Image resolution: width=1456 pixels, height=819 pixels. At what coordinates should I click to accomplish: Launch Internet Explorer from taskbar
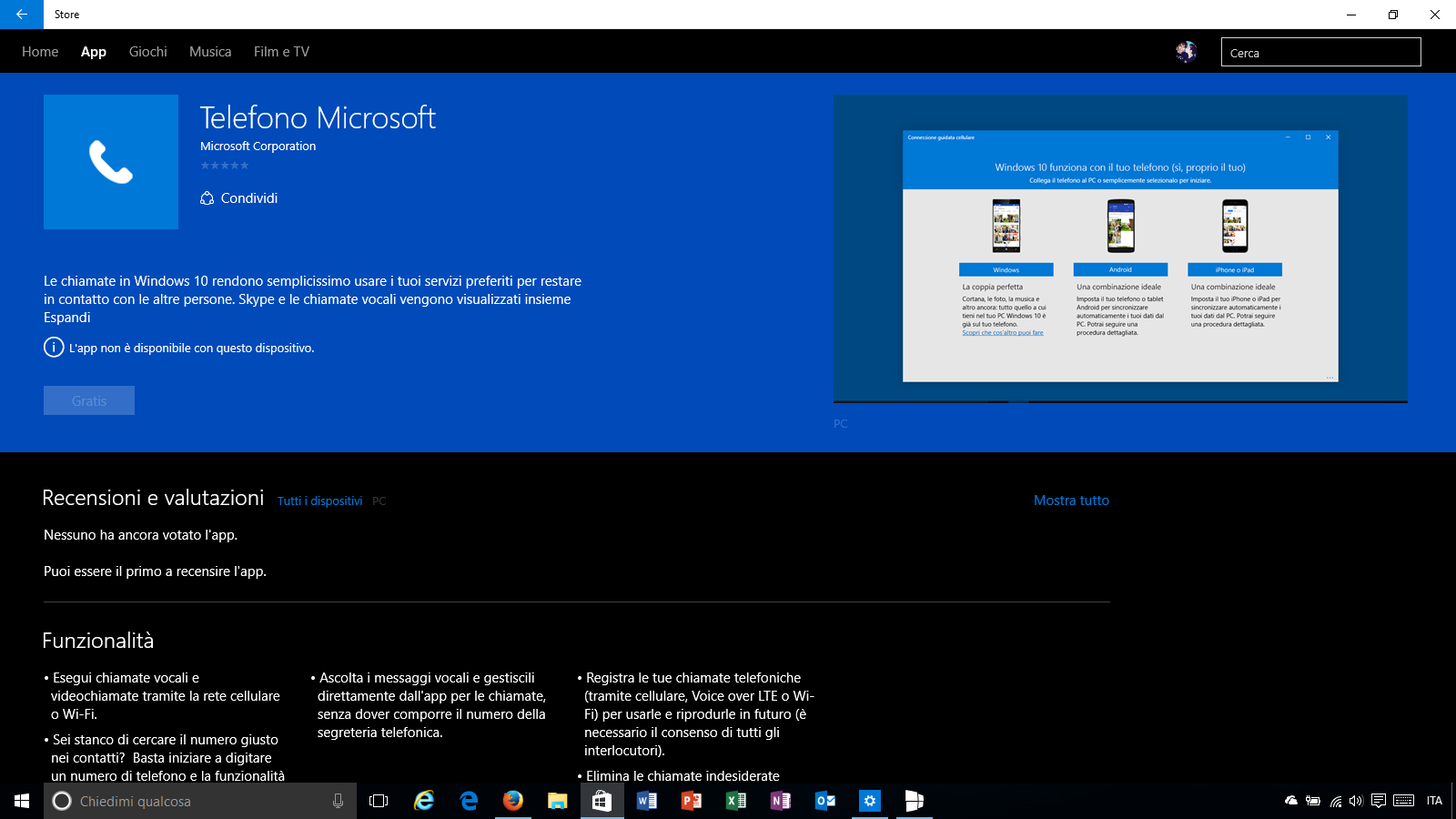424,801
